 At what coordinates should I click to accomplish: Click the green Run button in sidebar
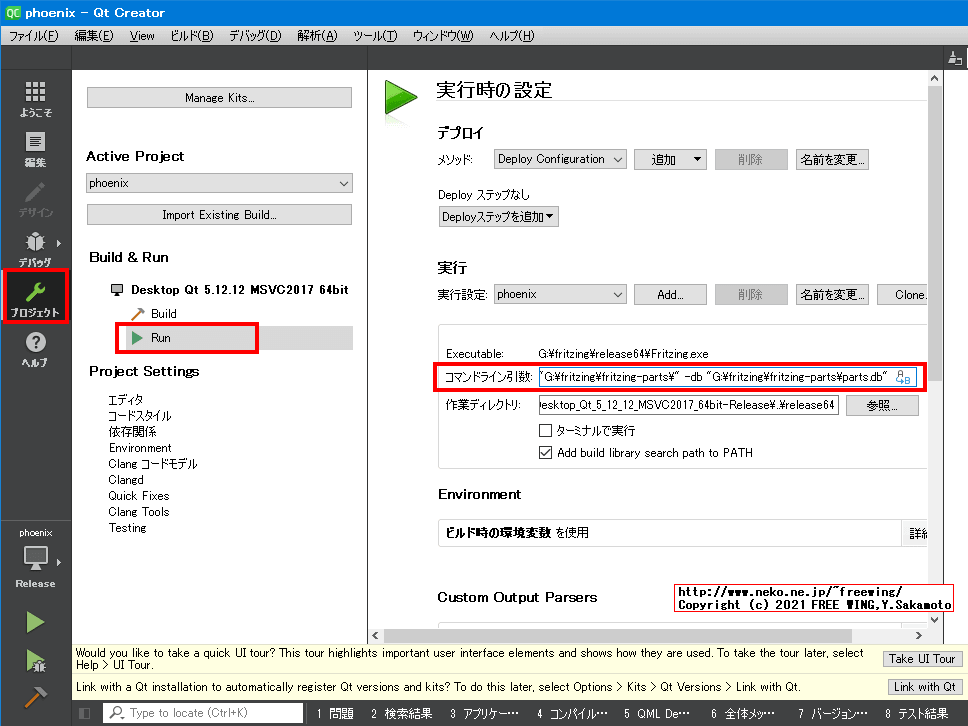35,622
